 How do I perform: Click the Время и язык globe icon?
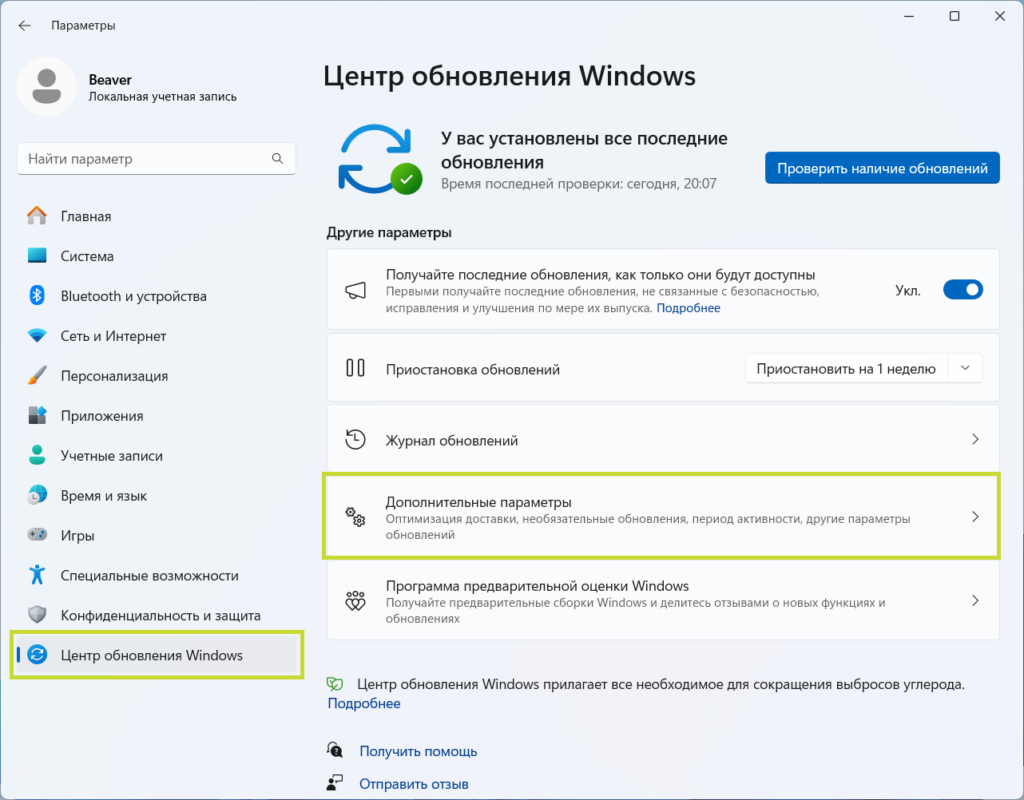(x=37, y=495)
